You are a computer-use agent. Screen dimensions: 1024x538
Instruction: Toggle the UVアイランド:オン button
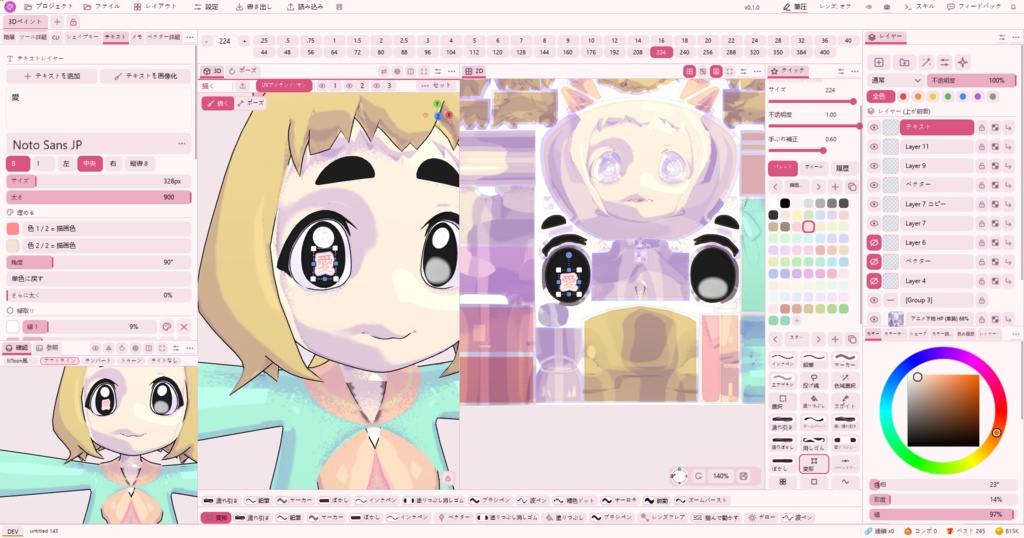click(x=284, y=86)
